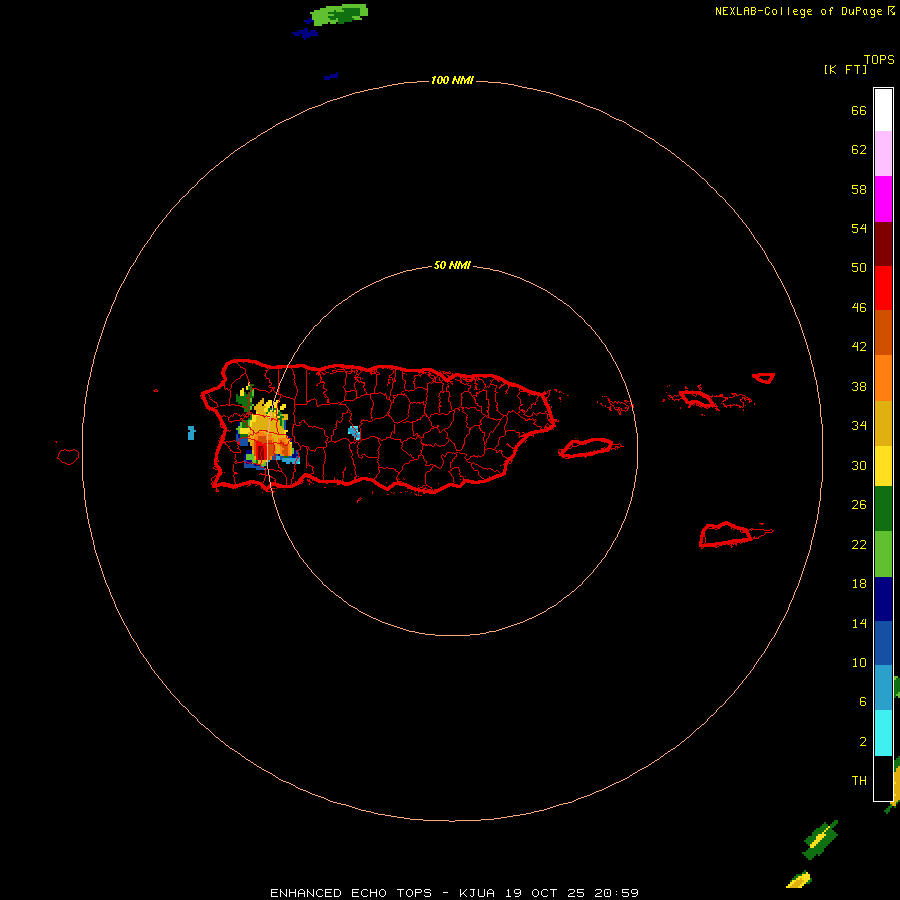Viewport: 900px width, 900px height.
Task: Click the 10 legend value
Action: (x=859, y=663)
